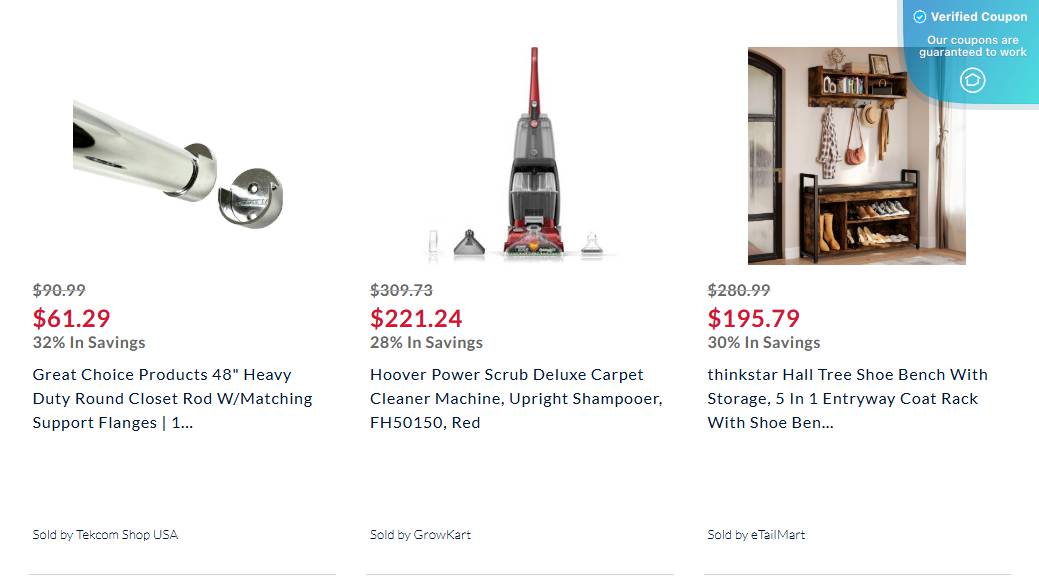Click the 30% In Savings label
The height and width of the screenshot is (576, 1039).
pos(764,342)
